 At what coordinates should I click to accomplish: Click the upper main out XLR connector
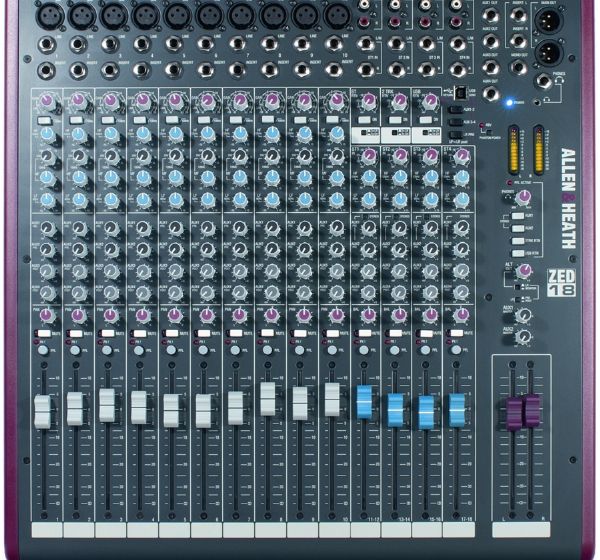[x=549, y=19]
